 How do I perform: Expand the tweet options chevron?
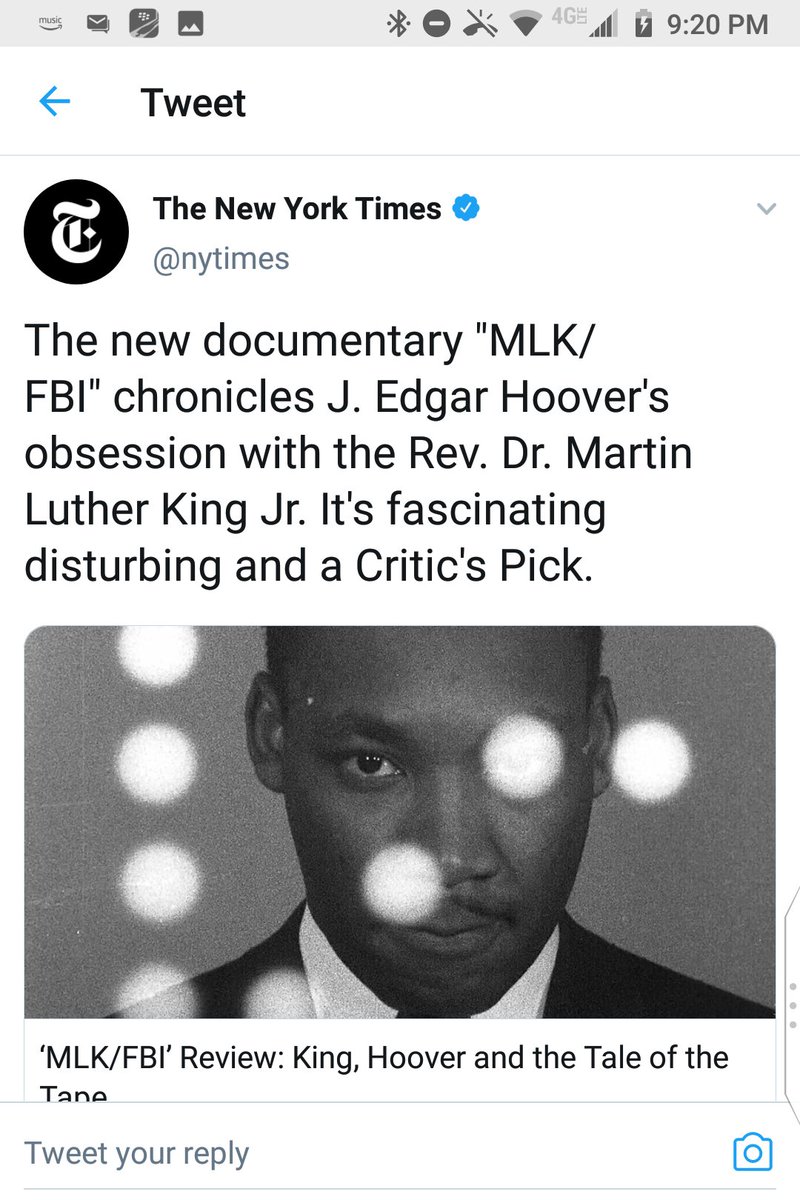click(x=766, y=209)
